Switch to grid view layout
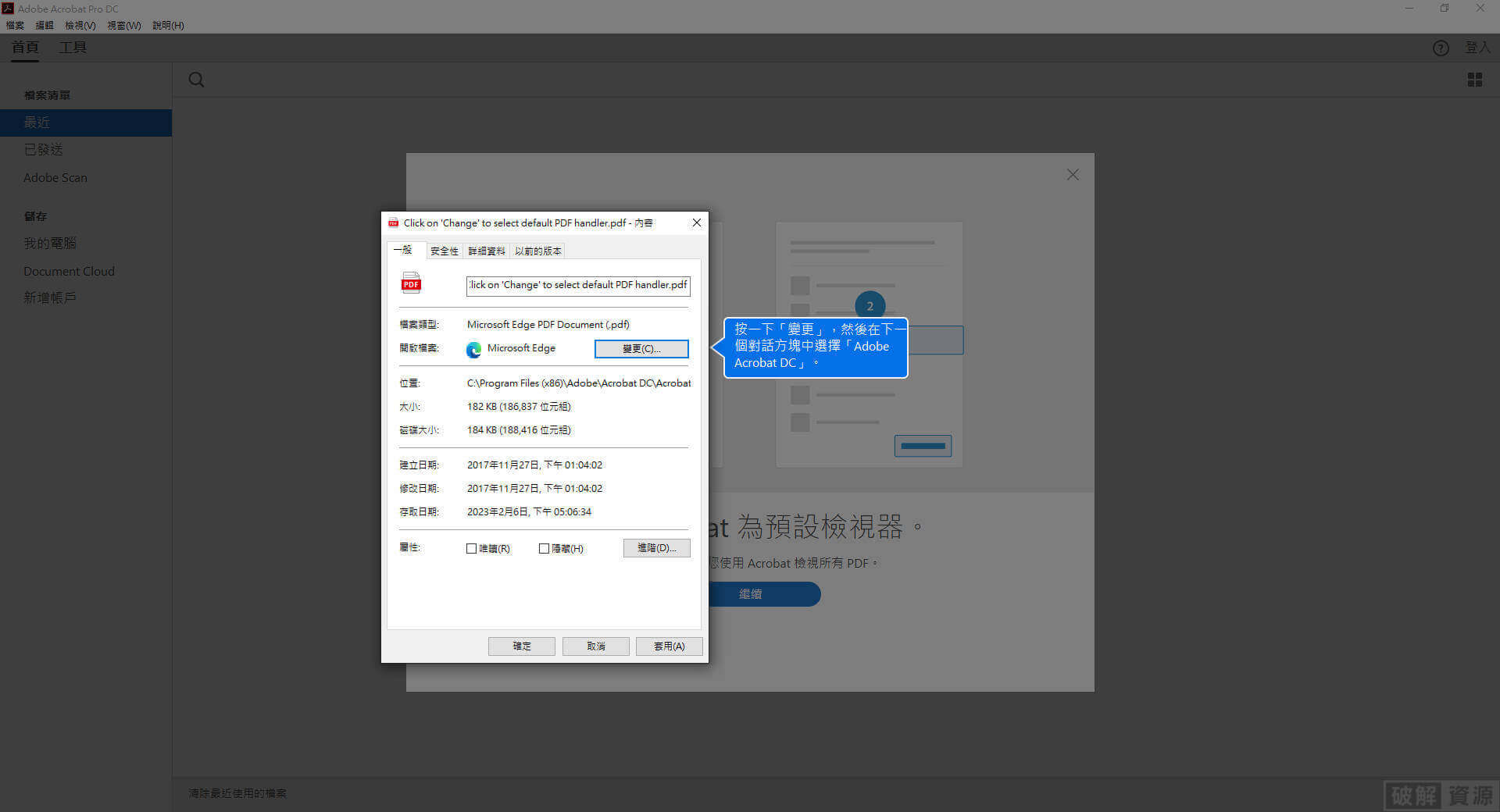 (1474, 79)
